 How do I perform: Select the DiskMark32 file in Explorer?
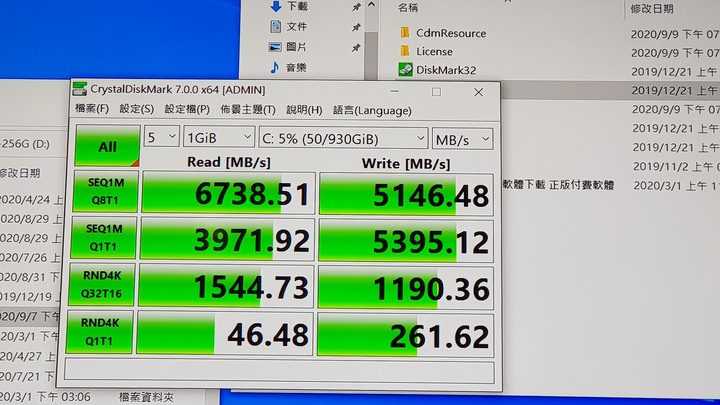coord(446,70)
